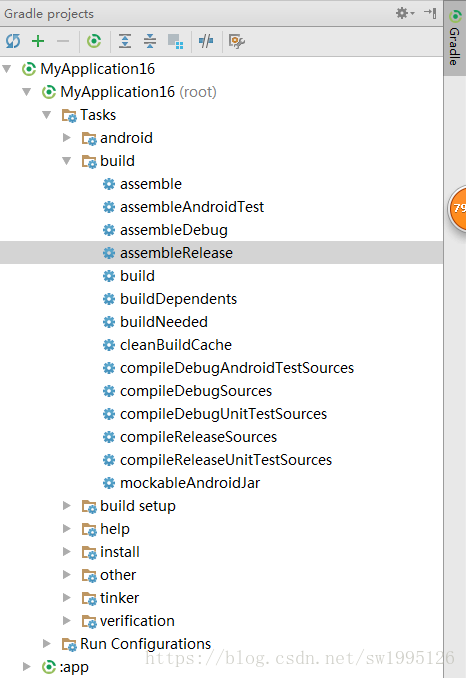Expand the other task group
Viewport: 466px width, 678px height.
(67, 575)
